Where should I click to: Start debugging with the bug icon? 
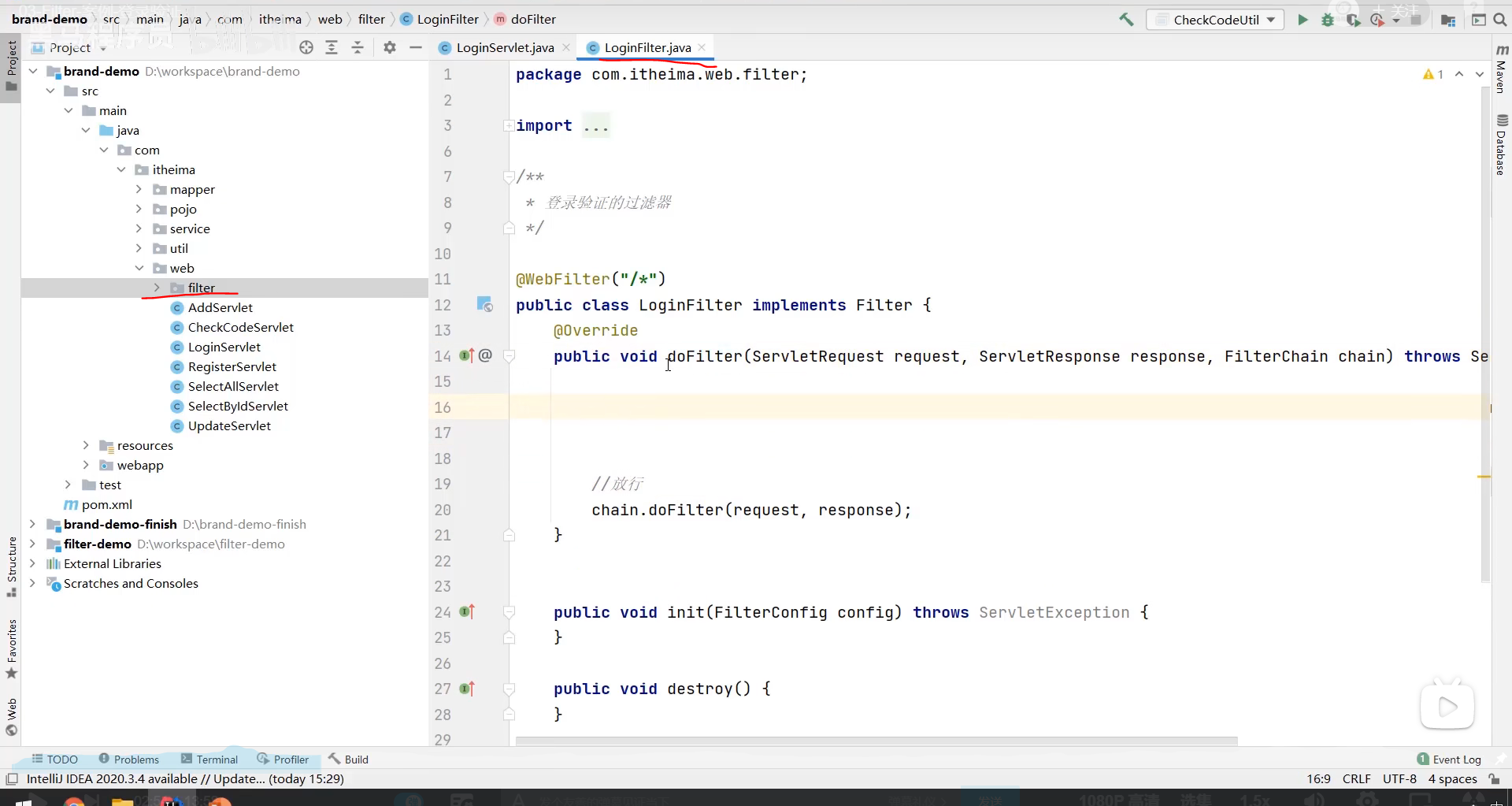pos(1328,20)
